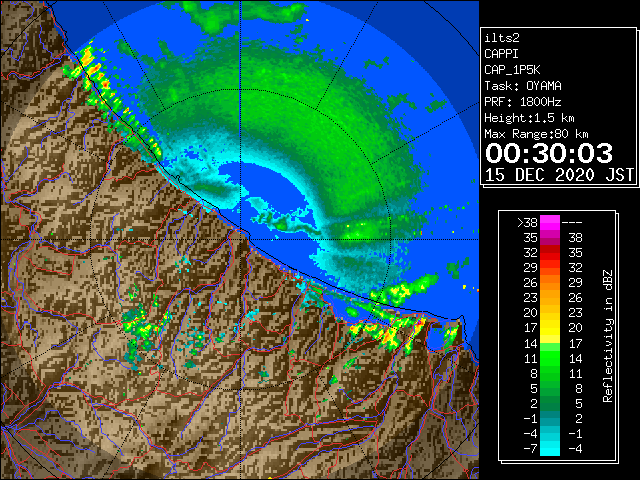Click the 'ilts2' product label
Screen dimensions: 640x480
[502, 38]
